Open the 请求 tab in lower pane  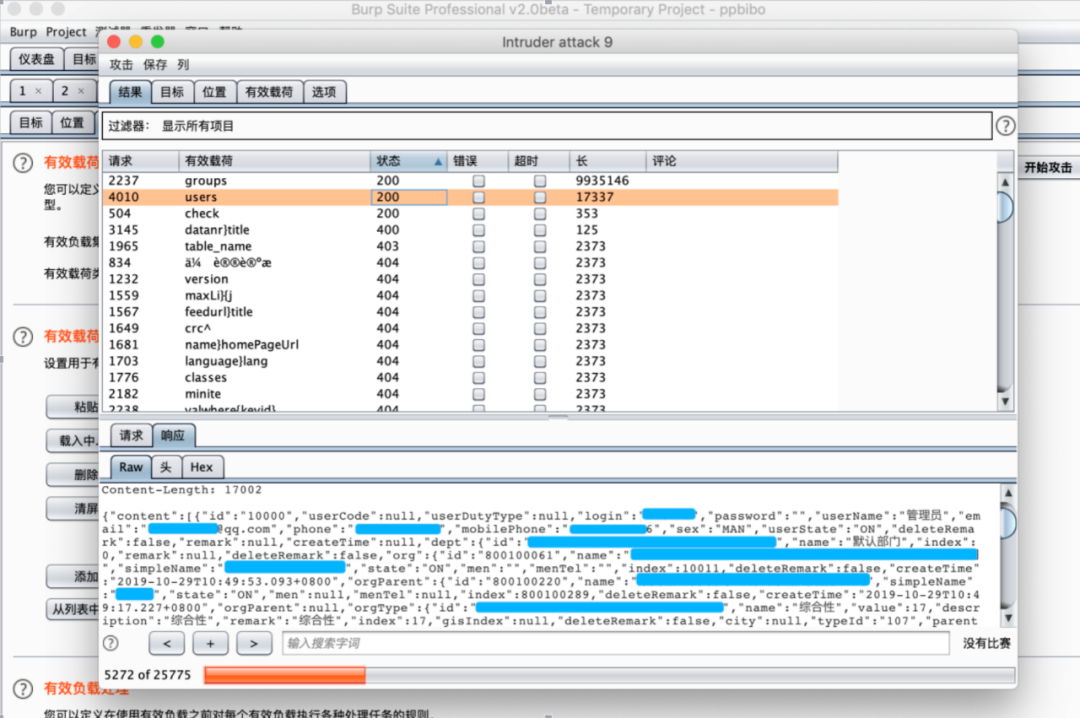[131, 435]
